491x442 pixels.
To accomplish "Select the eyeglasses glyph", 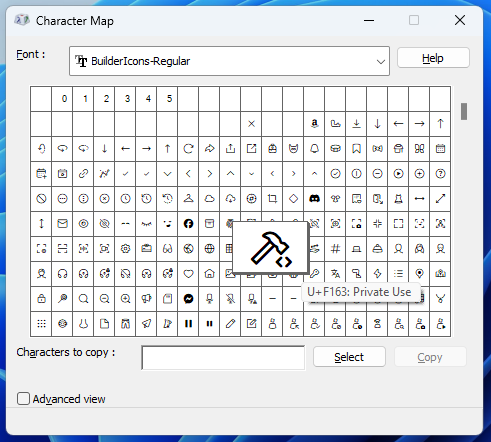I will point(167,249).
